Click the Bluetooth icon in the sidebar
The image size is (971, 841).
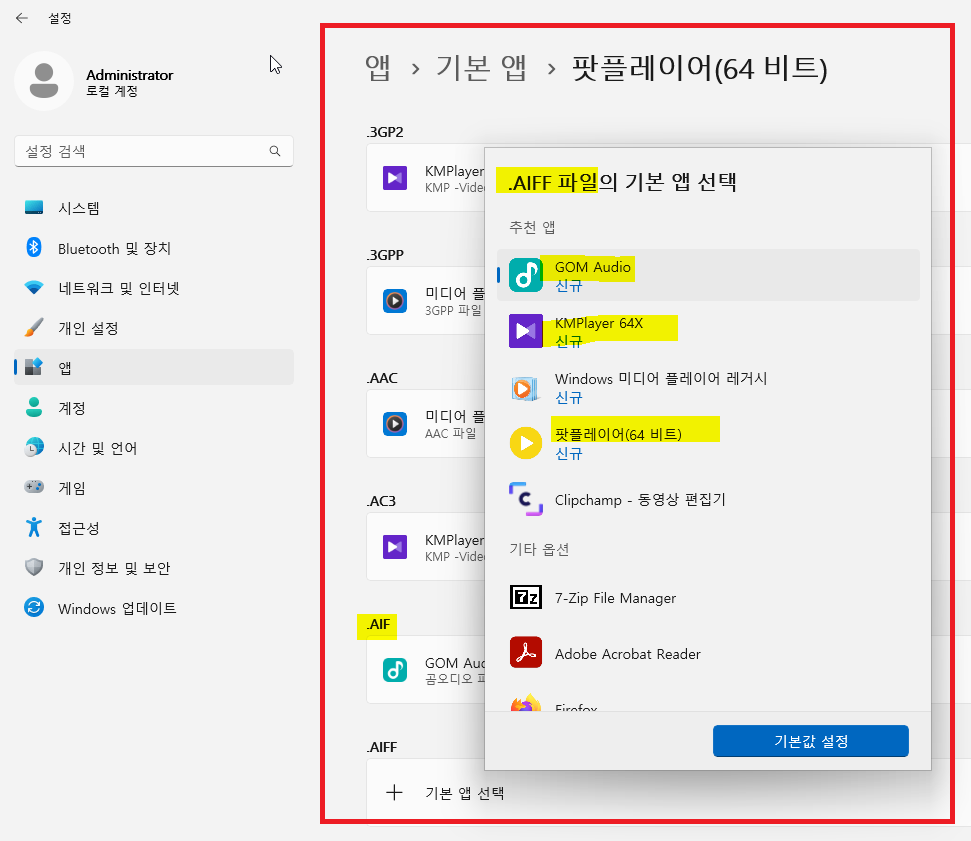34,247
